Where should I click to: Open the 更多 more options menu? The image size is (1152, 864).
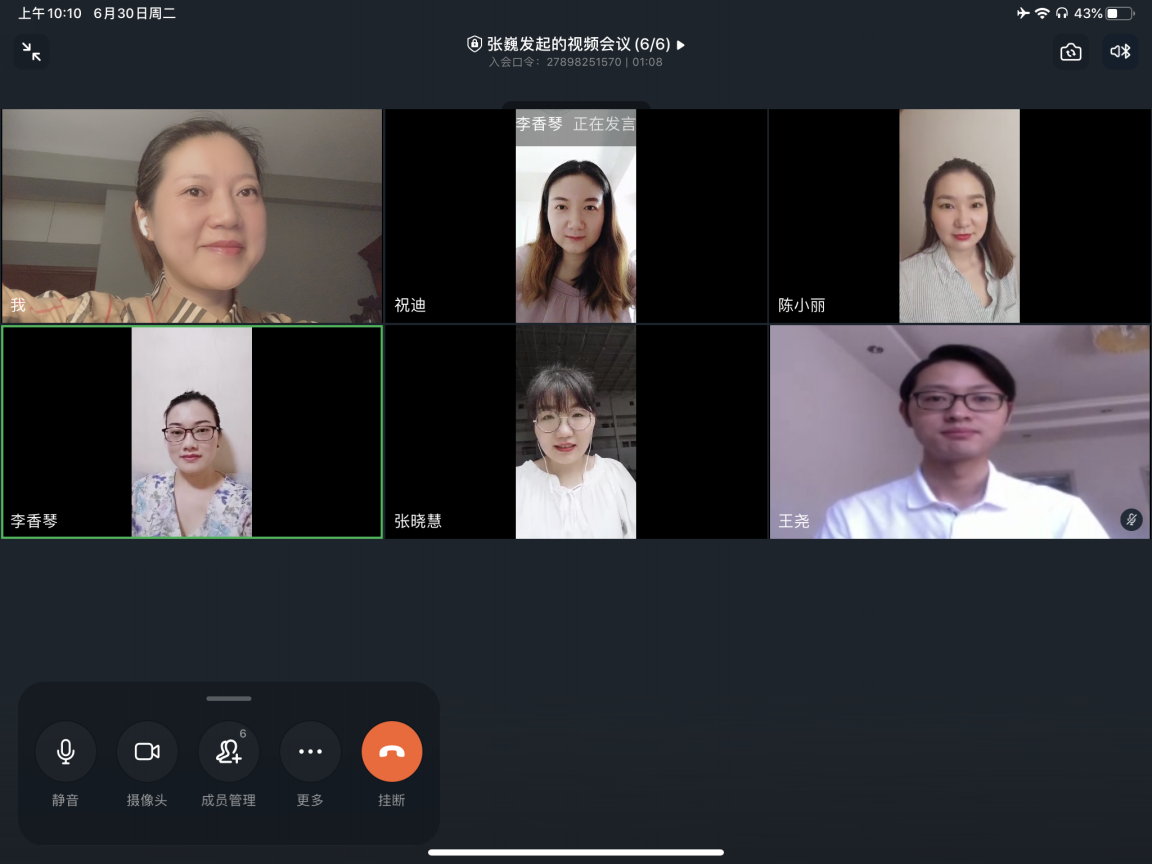click(x=310, y=752)
